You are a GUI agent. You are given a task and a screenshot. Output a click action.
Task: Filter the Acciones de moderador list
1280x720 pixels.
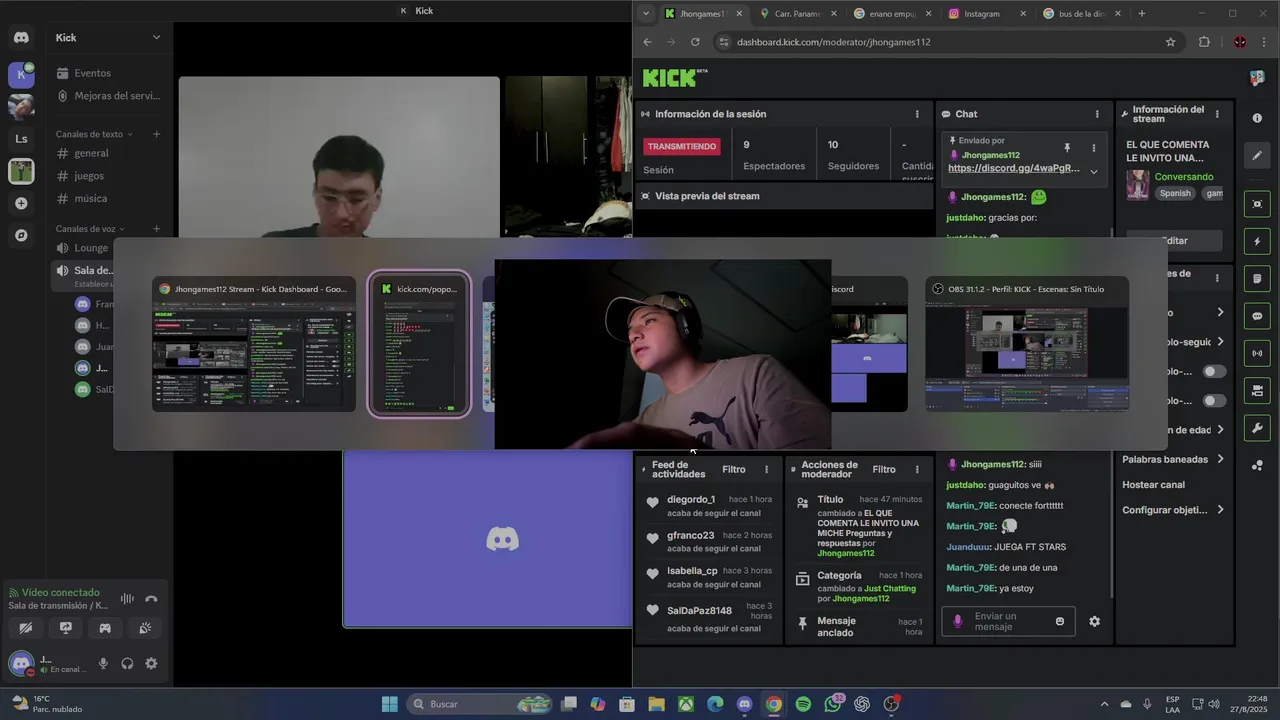pyautogui.click(x=884, y=469)
